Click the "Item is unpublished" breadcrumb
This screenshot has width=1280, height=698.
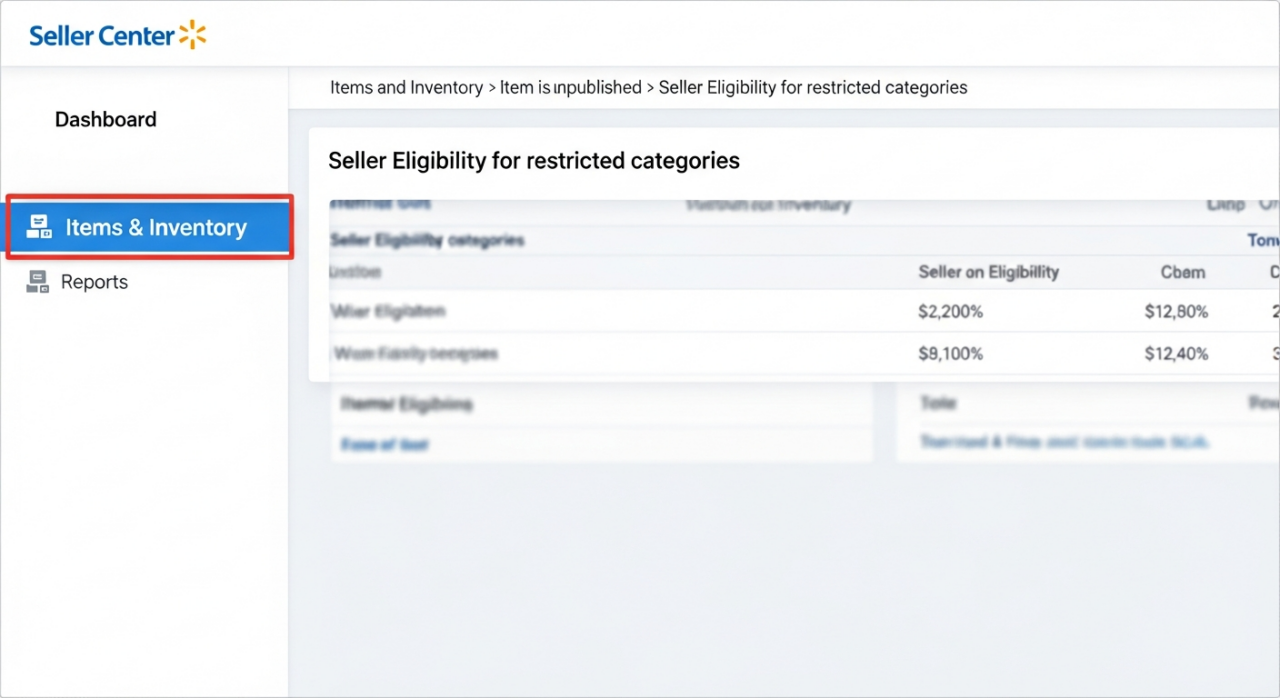tap(570, 88)
